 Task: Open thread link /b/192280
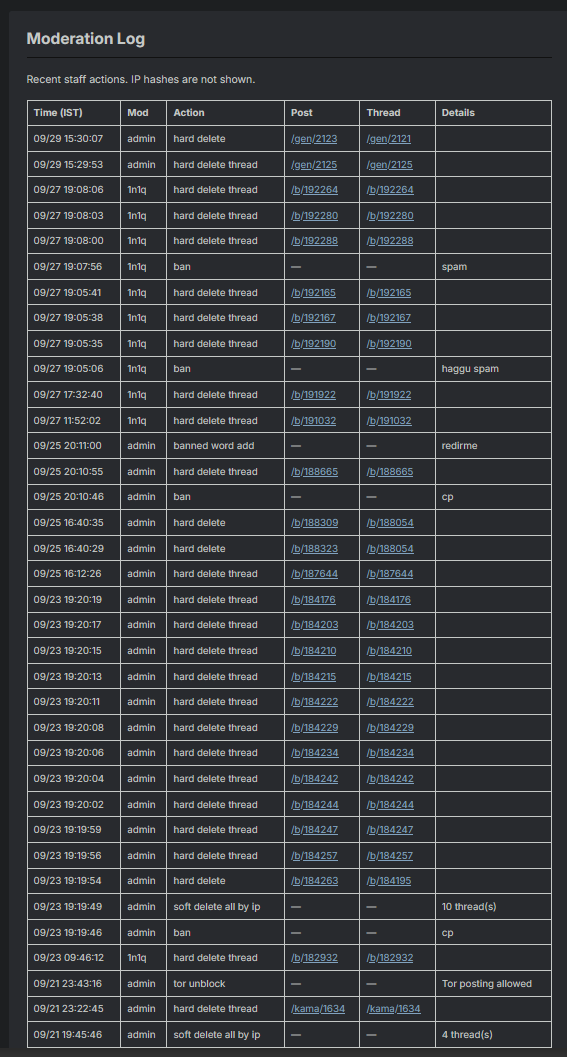[x=390, y=216]
